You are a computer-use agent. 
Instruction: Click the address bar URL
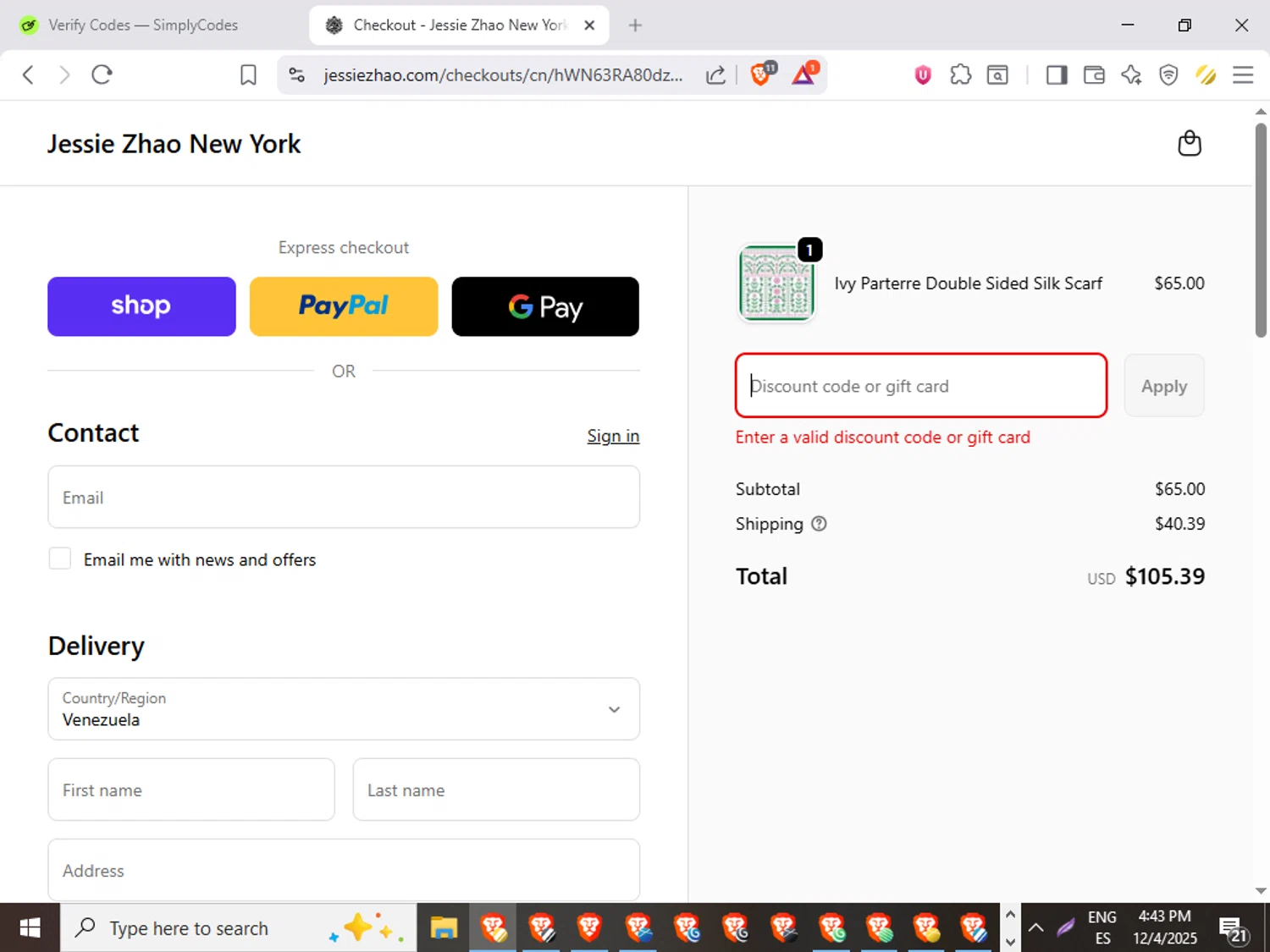[x=503, y=75]
